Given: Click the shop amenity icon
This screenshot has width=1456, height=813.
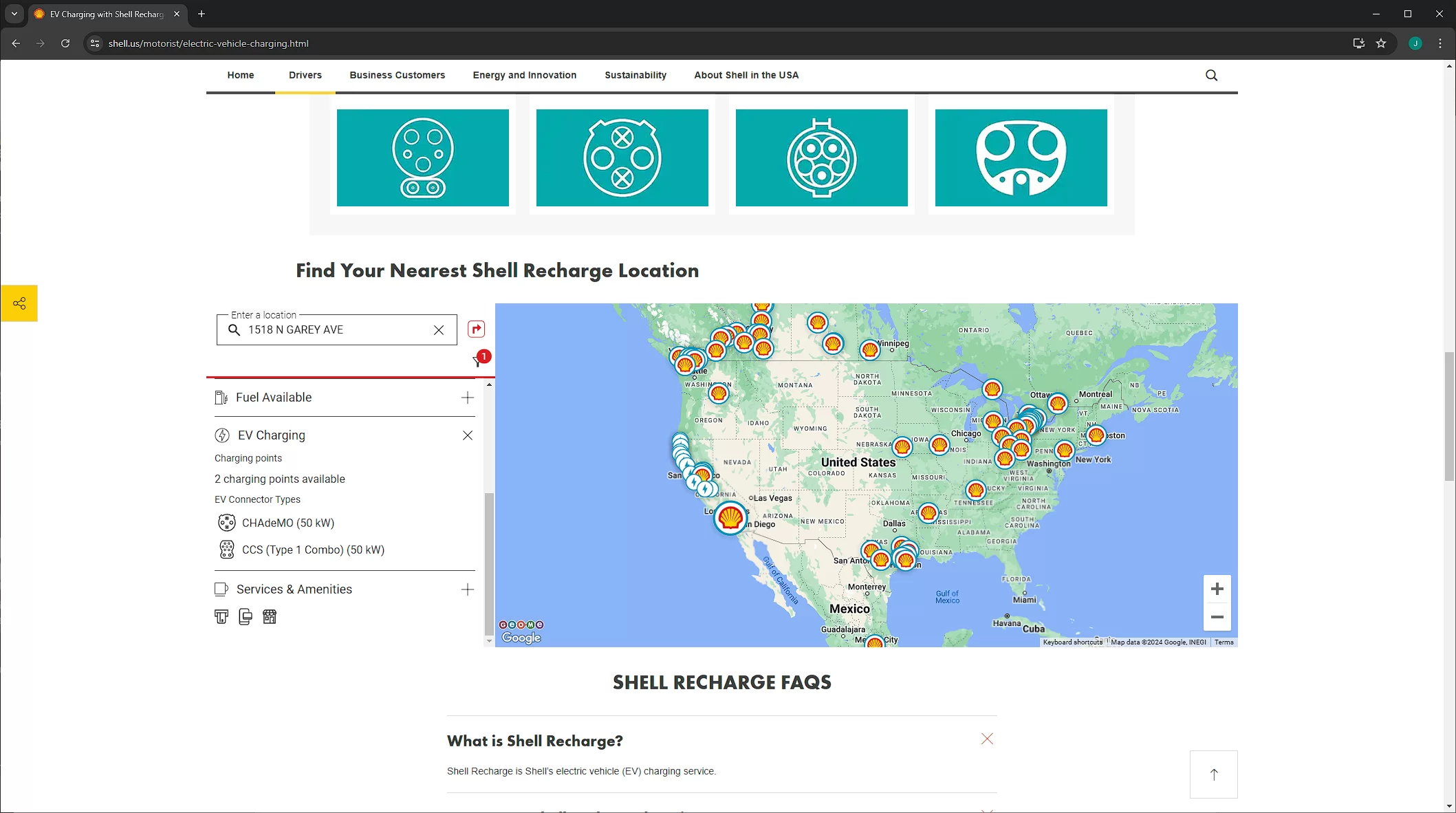Looking at the screenshot, I should pyautogui.click(x=270, y=617).
